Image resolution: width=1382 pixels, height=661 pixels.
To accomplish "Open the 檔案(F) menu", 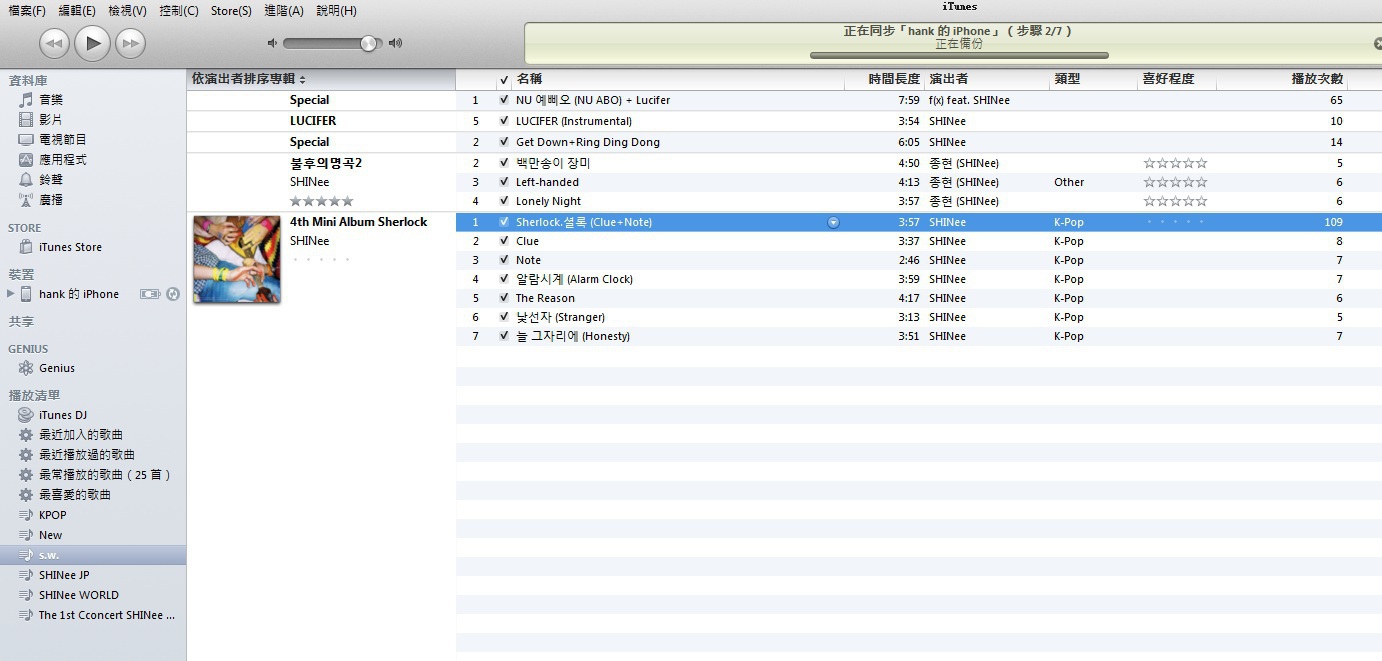I will click(27, 11).
